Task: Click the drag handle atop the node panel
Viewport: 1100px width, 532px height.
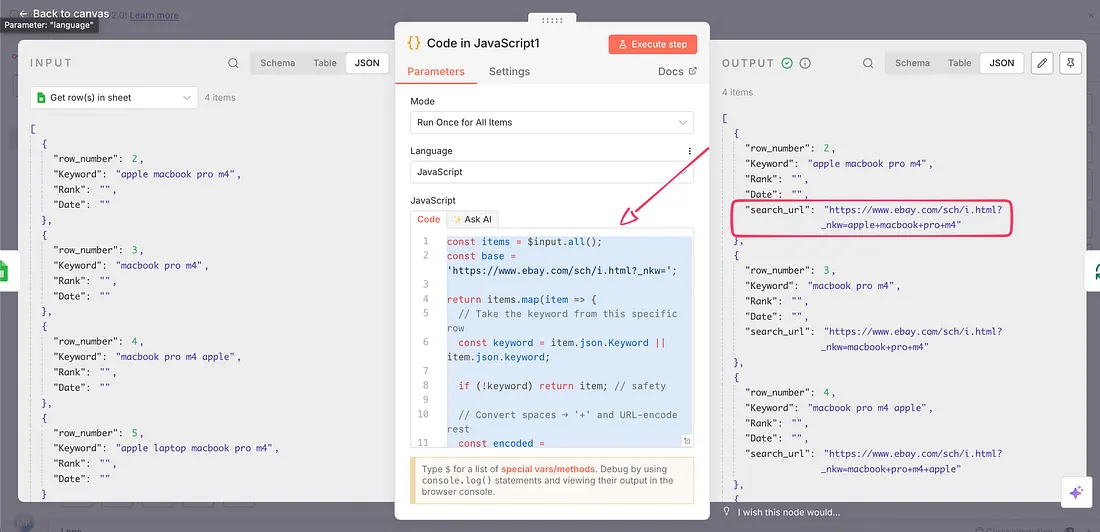Action: (552, 20)
